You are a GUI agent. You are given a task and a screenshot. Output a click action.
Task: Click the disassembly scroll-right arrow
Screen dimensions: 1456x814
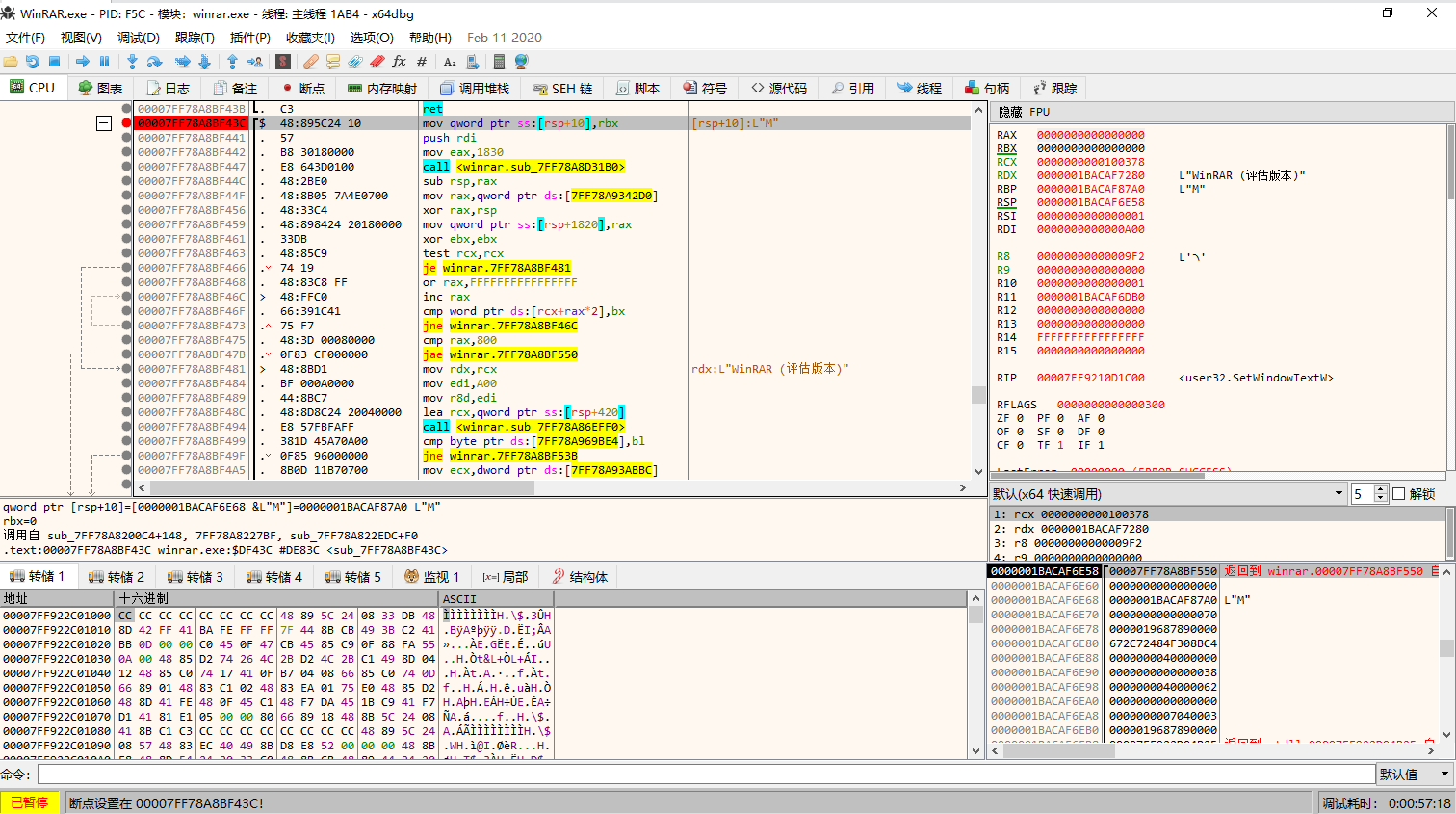[x=962, y=487]
